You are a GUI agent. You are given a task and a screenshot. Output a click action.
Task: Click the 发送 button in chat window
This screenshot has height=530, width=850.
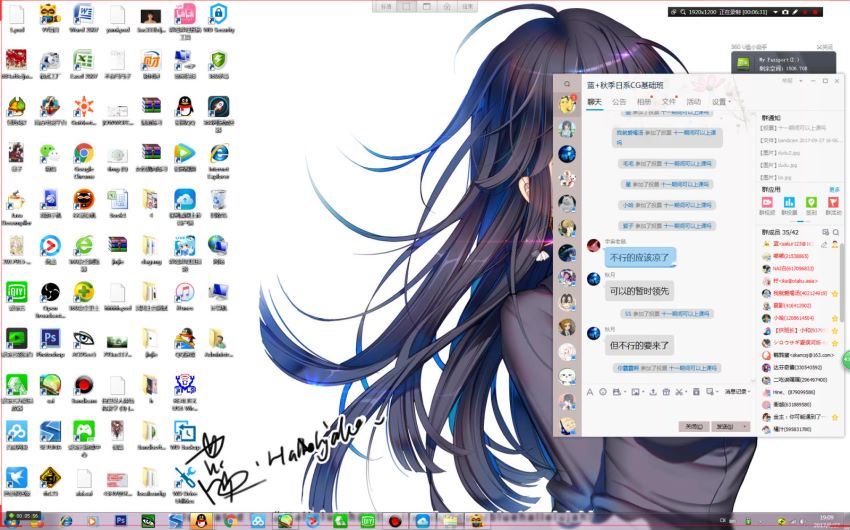tap(726, 427)
